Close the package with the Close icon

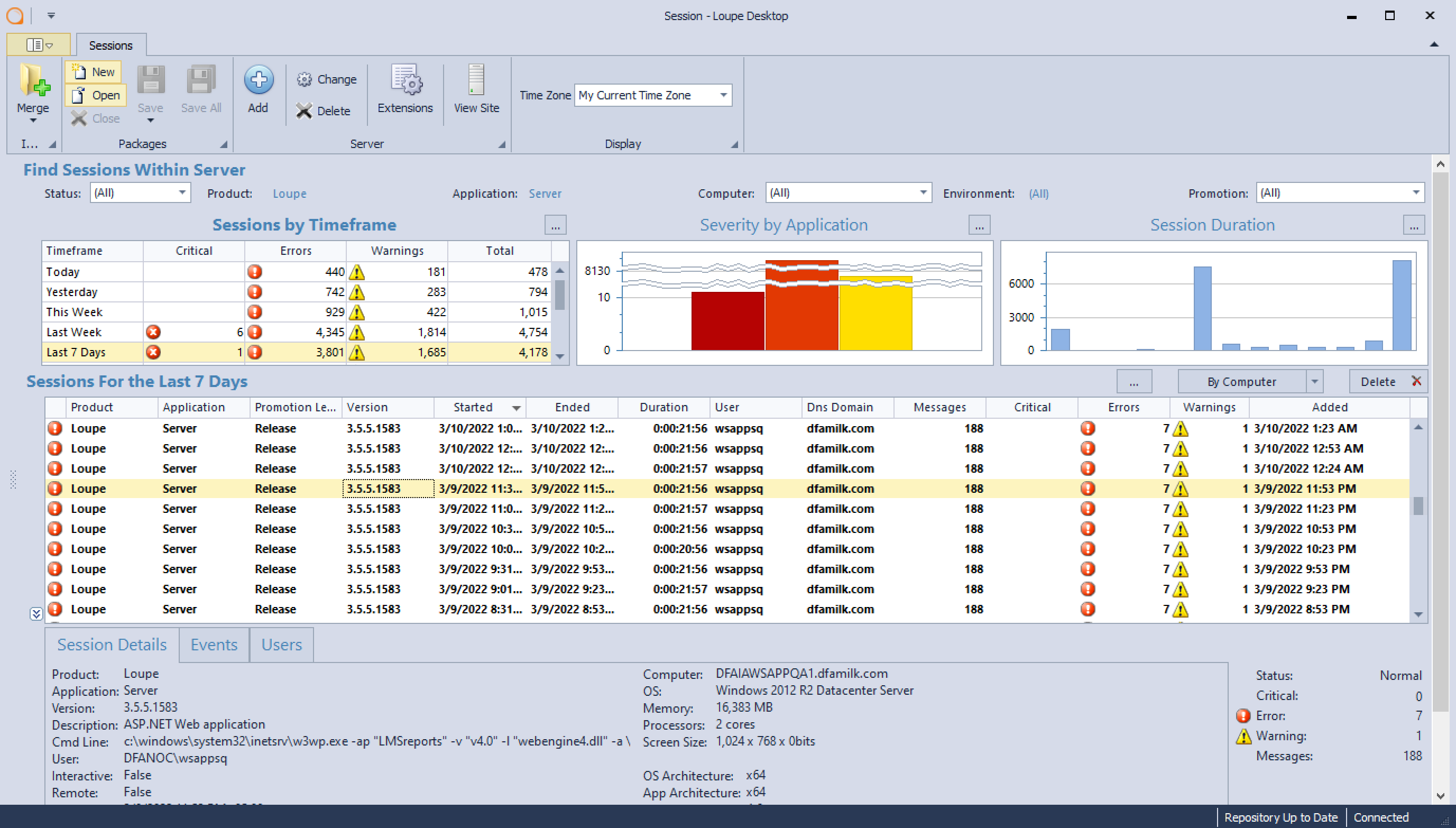[95, 118]
